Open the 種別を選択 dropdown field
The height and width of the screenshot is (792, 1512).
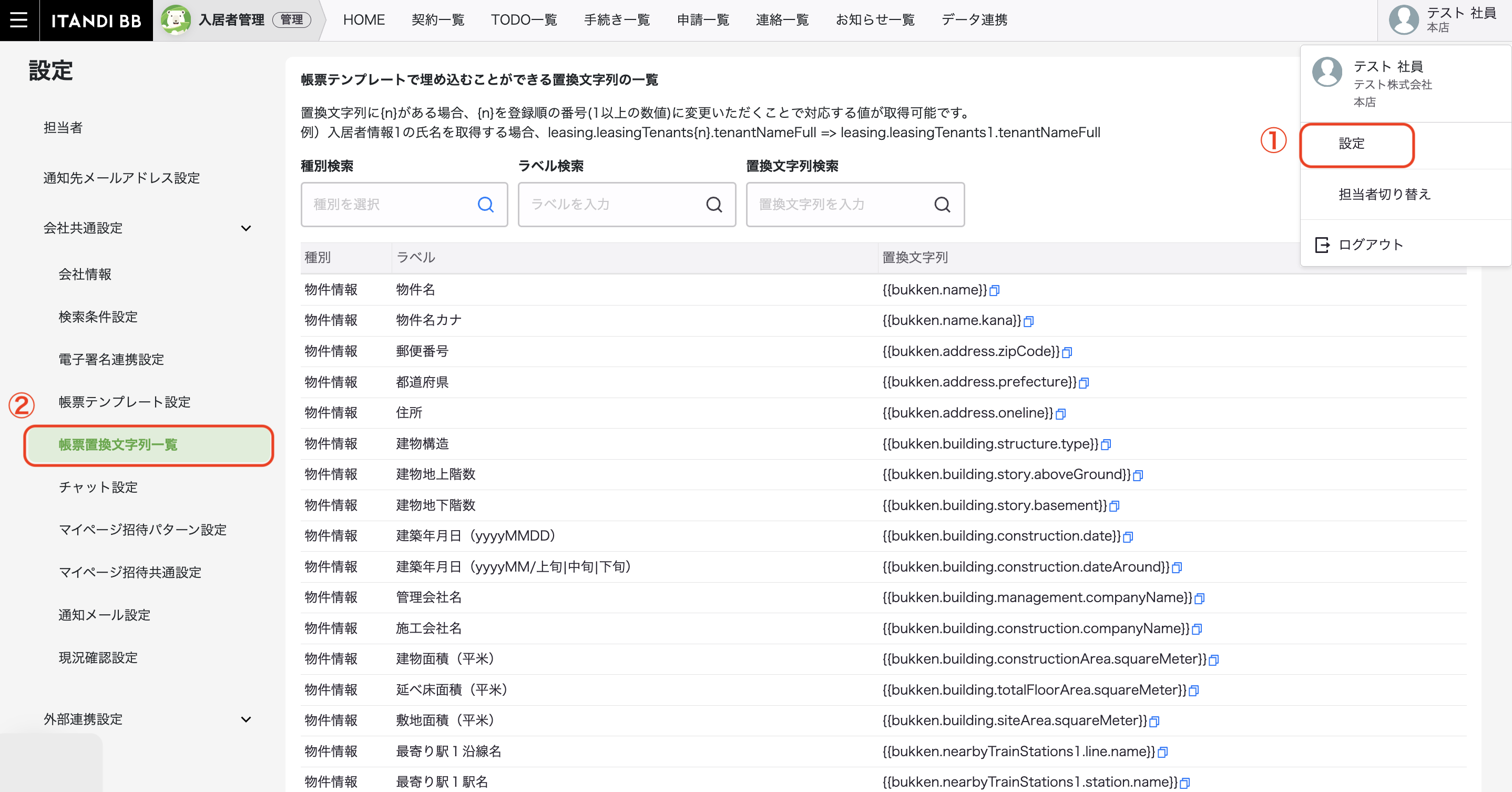[404, 205]
